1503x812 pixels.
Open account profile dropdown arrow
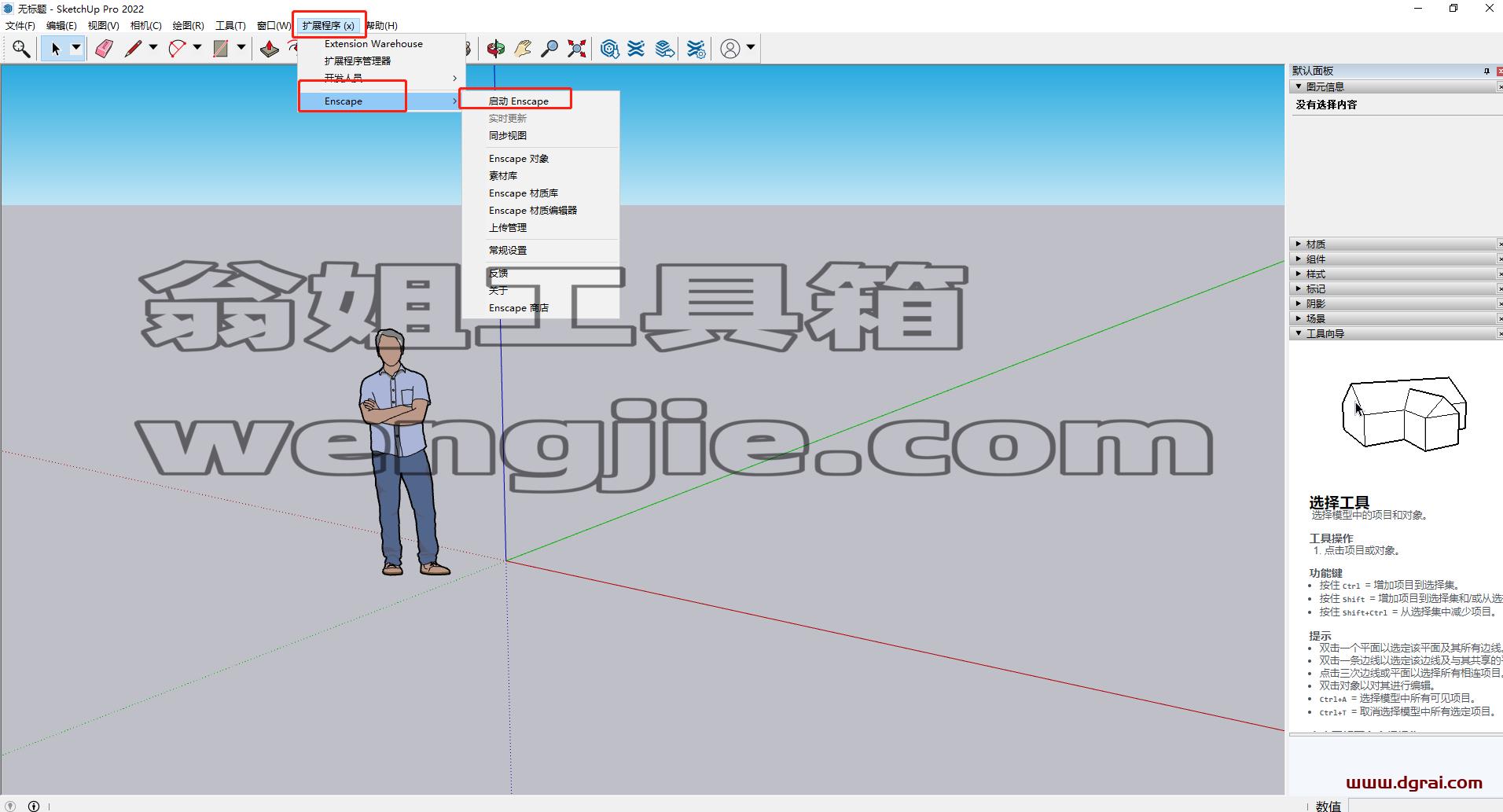(751, 48)
